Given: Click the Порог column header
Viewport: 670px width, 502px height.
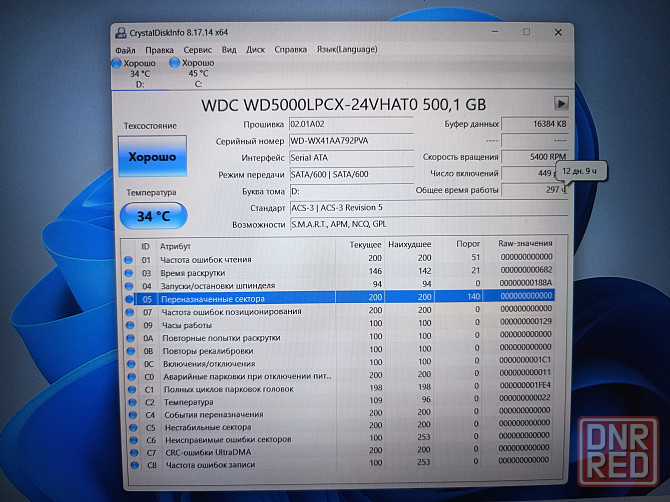Looking at the screenshot, I should [x=468, y=244].
